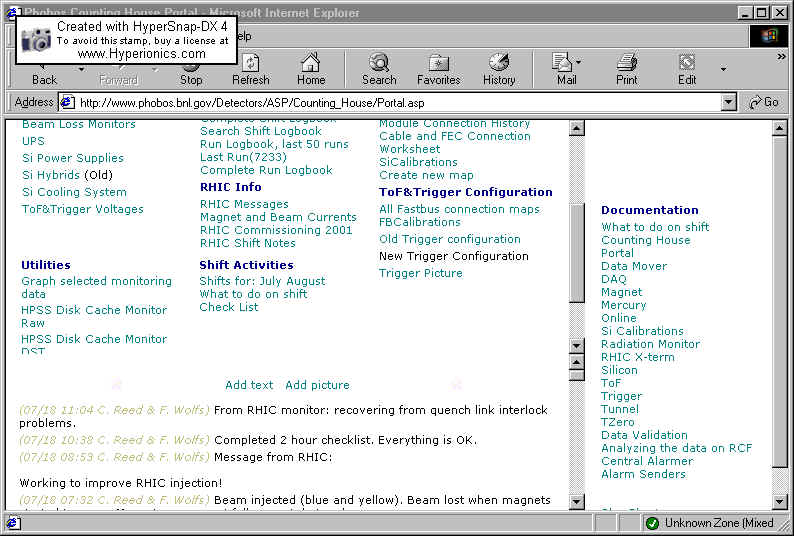Open Check List link
794x536 pixels.
(229, 307)
